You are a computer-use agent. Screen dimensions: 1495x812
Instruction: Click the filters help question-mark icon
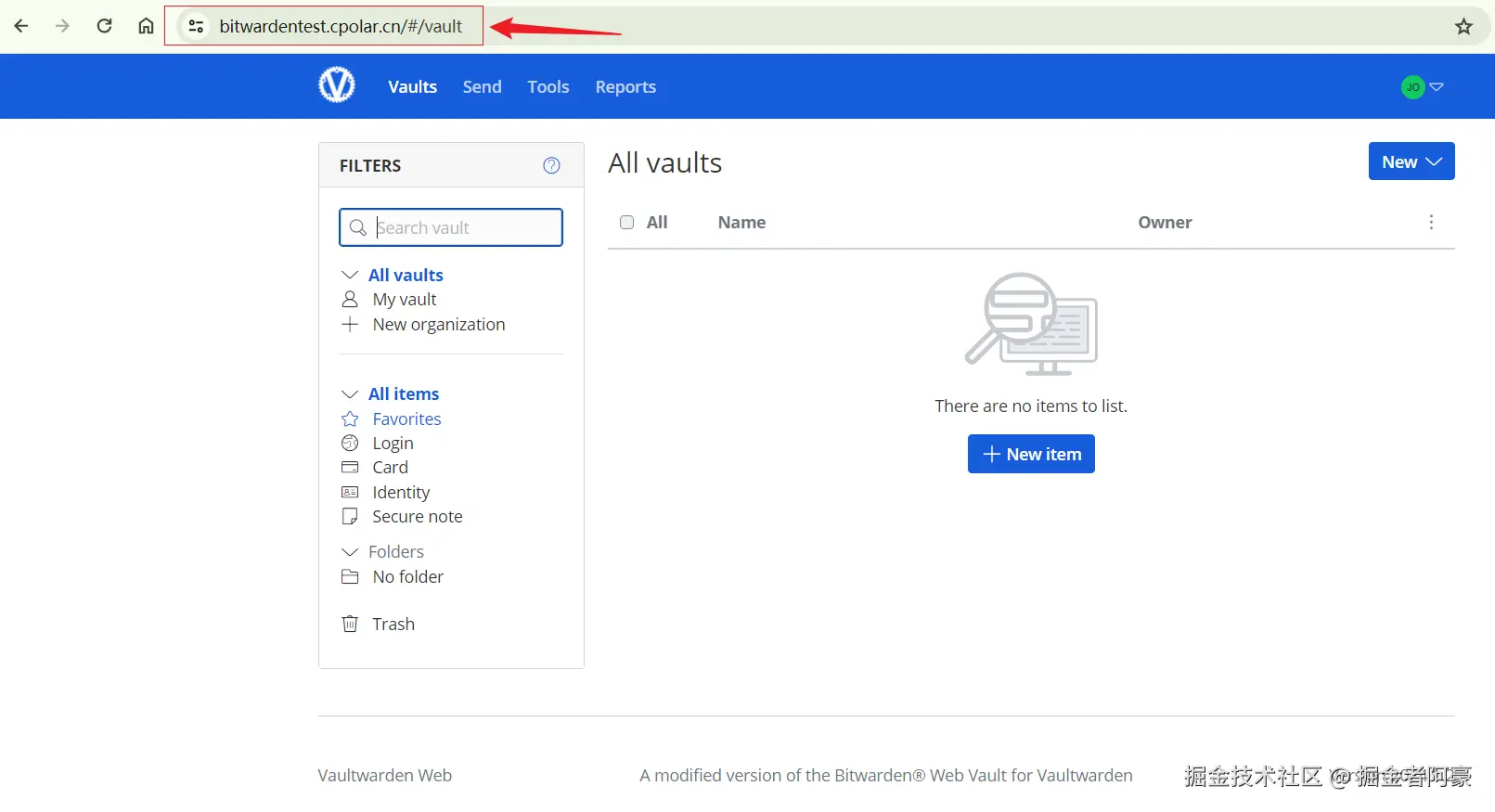click(551, 165)
